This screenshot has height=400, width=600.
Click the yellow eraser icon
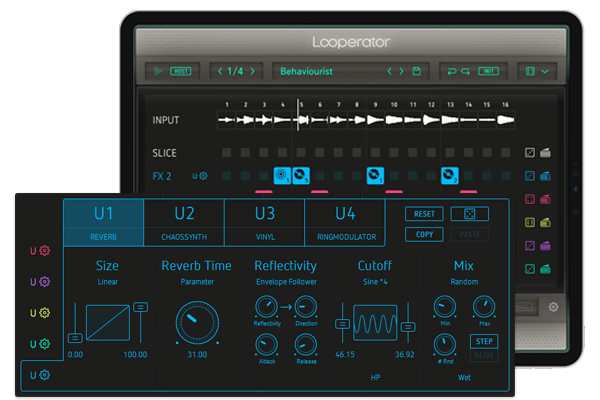pos(545,222)
